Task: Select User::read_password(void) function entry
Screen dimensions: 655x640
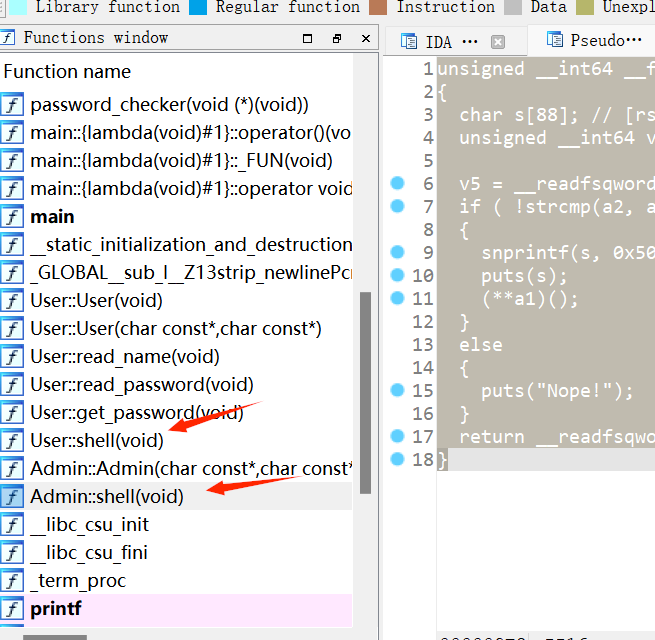Action: [141, 385]
